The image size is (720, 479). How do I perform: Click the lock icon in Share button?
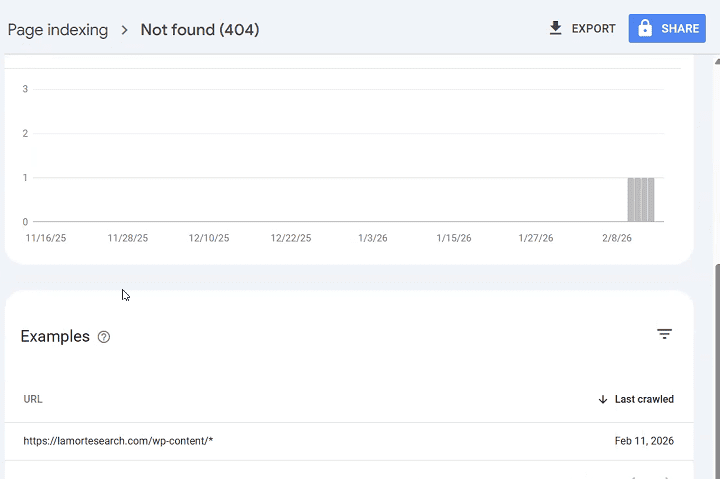(645, 28)
